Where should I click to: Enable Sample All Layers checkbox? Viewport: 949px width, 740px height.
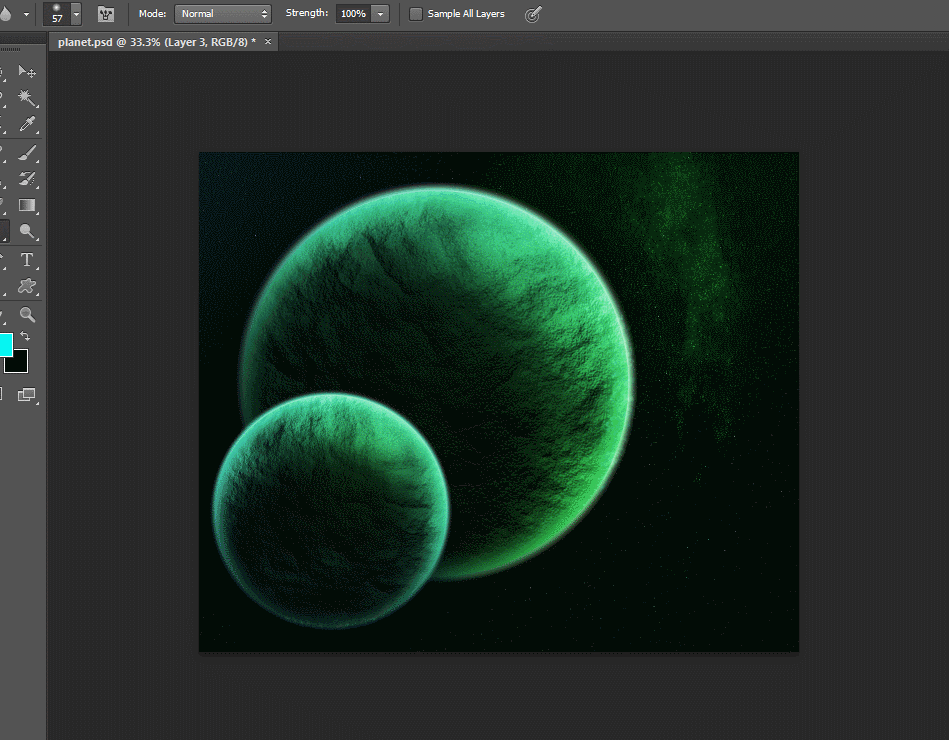(x=416, y=14)
